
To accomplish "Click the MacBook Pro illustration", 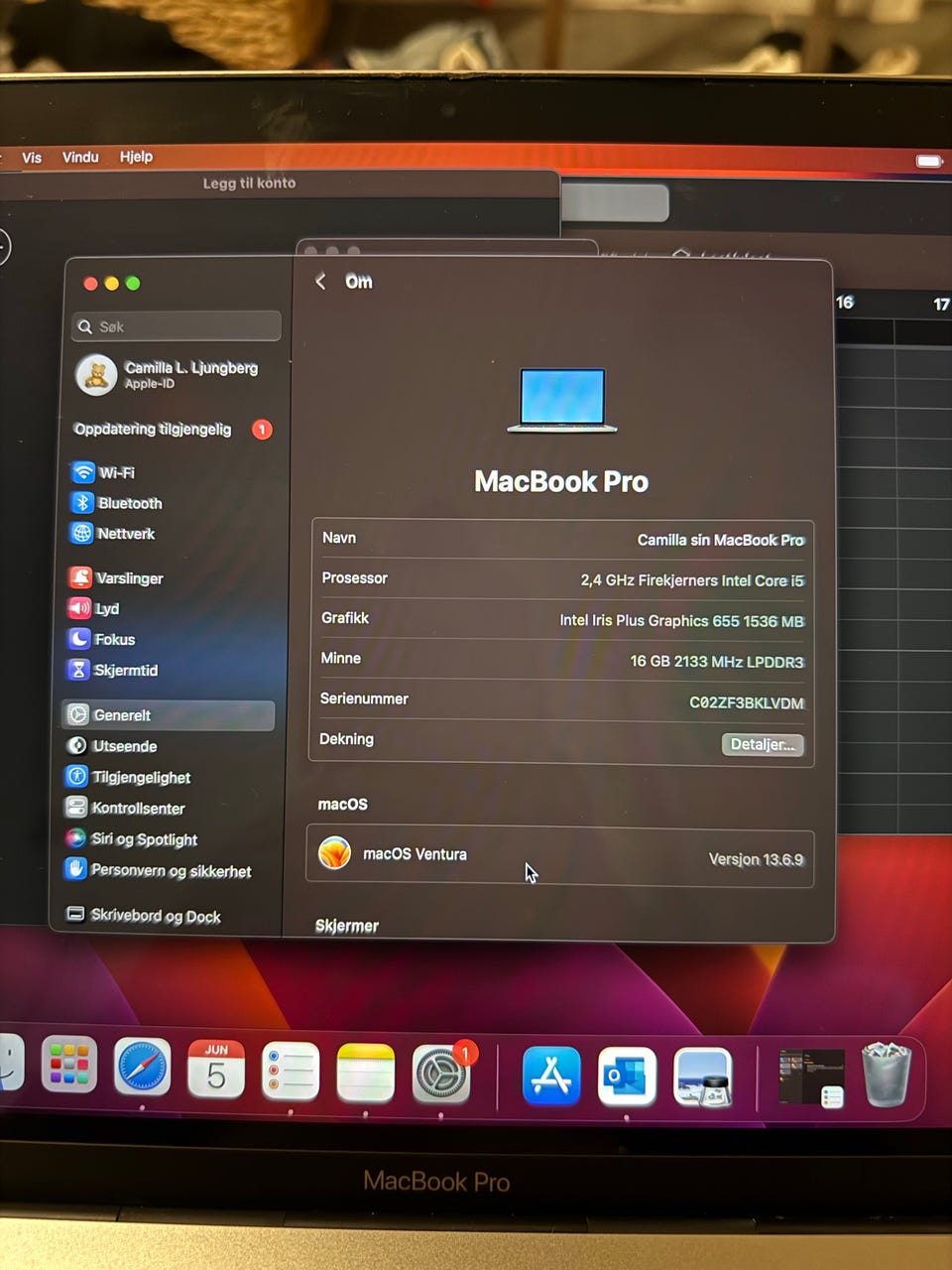I will 562,400.
